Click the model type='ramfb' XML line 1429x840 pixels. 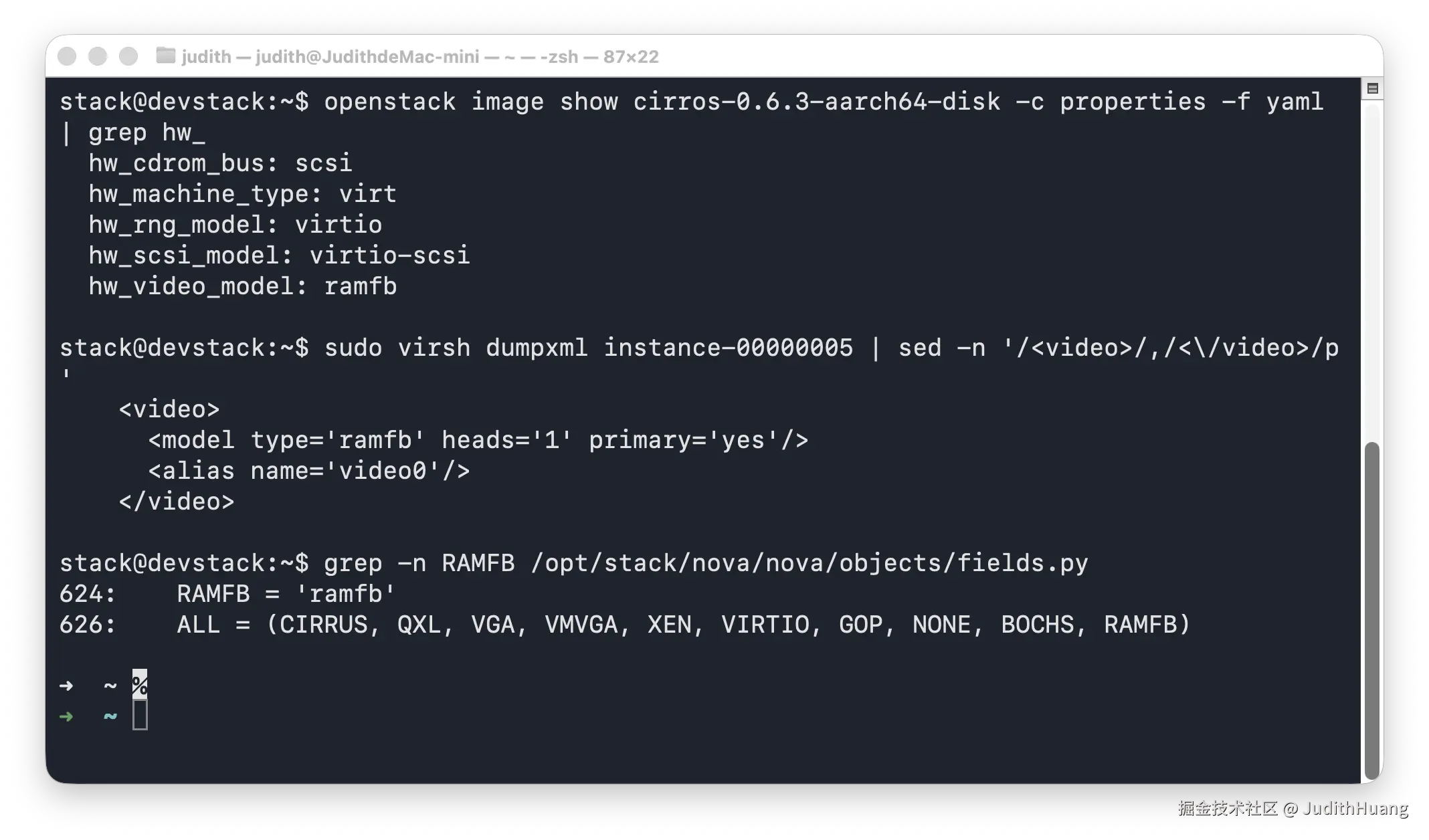[478, 440]
